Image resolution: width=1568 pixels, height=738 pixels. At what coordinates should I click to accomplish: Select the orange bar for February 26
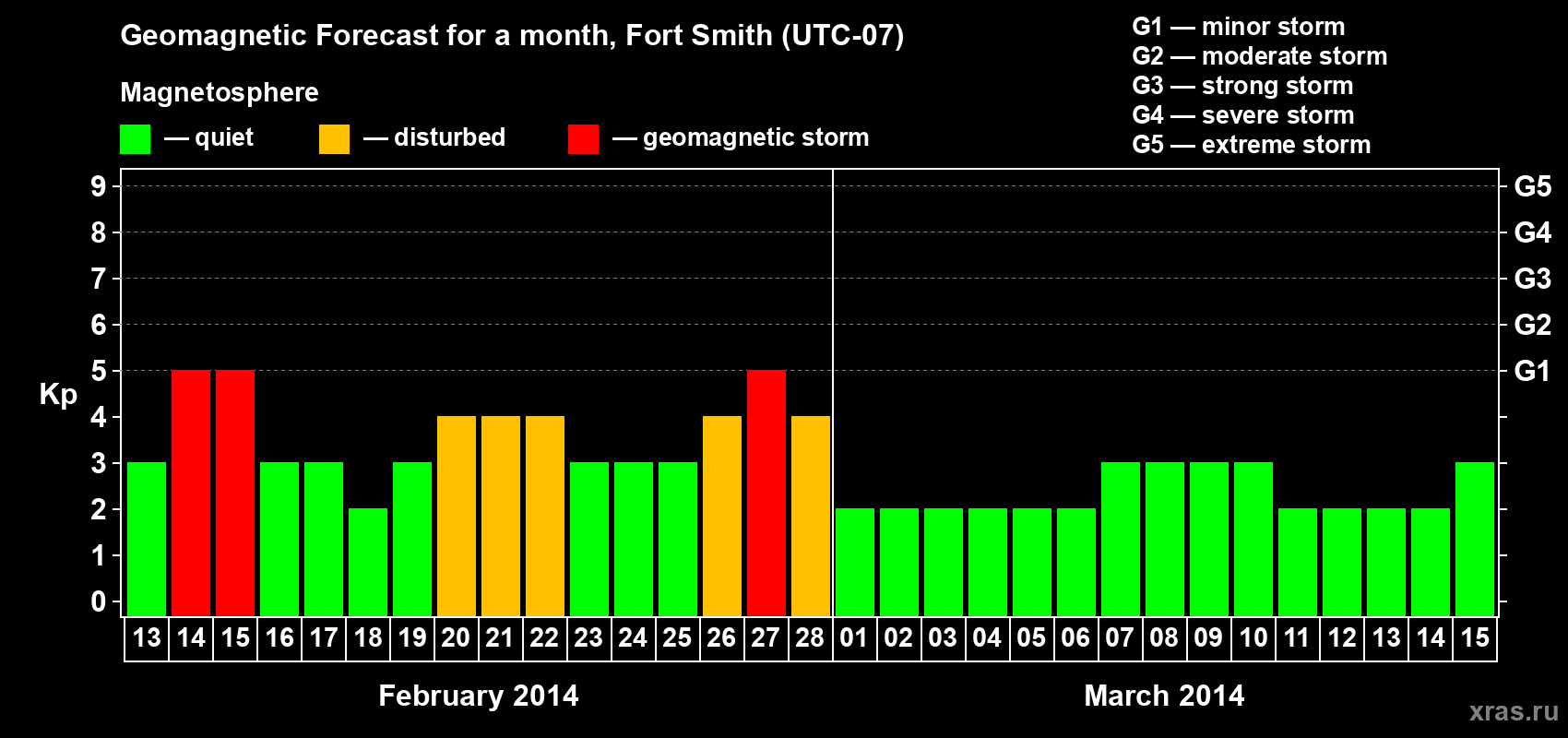click(x=722, y=517)
